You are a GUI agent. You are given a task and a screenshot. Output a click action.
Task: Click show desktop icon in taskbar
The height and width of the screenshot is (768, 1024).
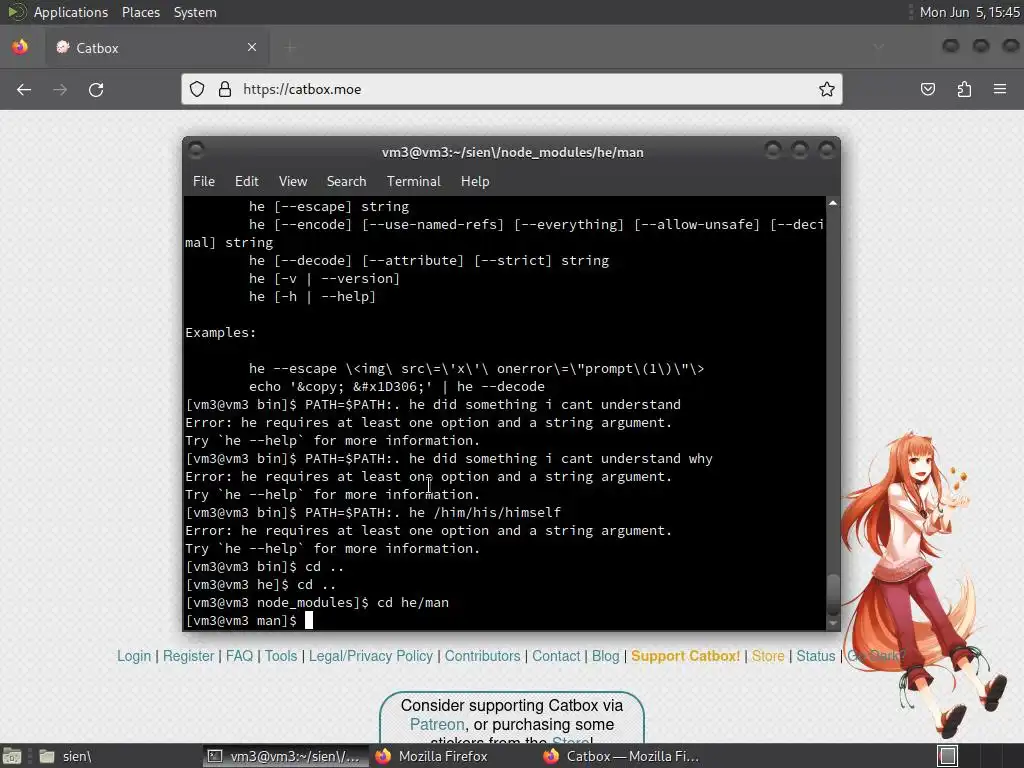pyautogui.click(x=12, y=756)
